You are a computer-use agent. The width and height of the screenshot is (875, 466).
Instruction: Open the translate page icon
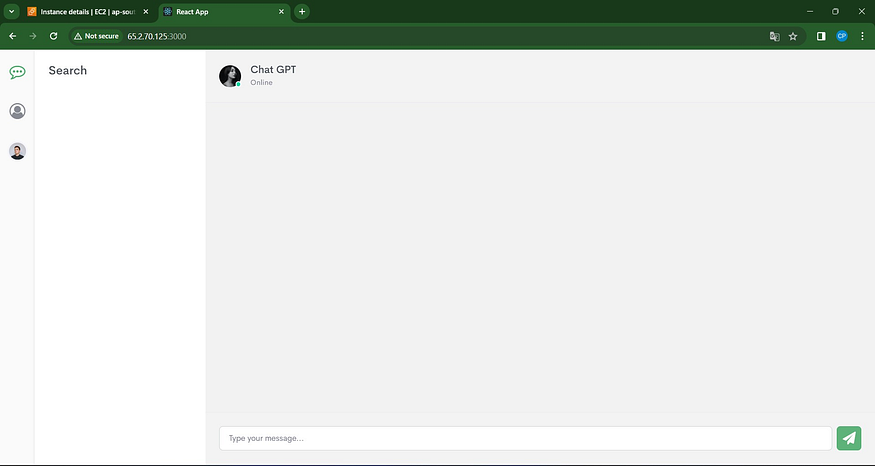click(x=775, y=36)
